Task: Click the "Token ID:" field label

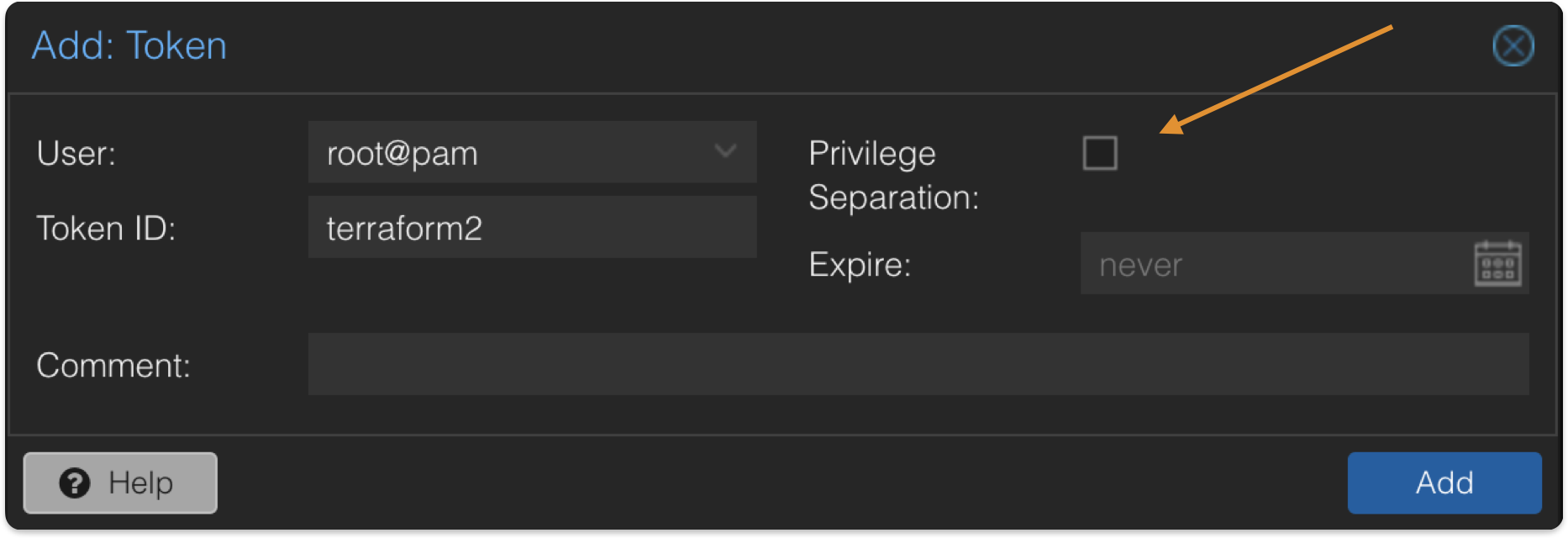Action: point(106,229)
